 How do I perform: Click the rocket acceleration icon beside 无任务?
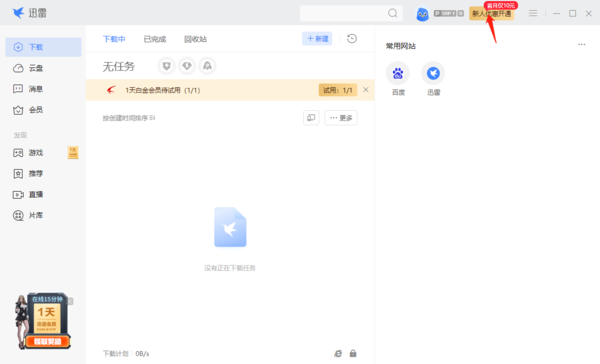tap(207, 66)
